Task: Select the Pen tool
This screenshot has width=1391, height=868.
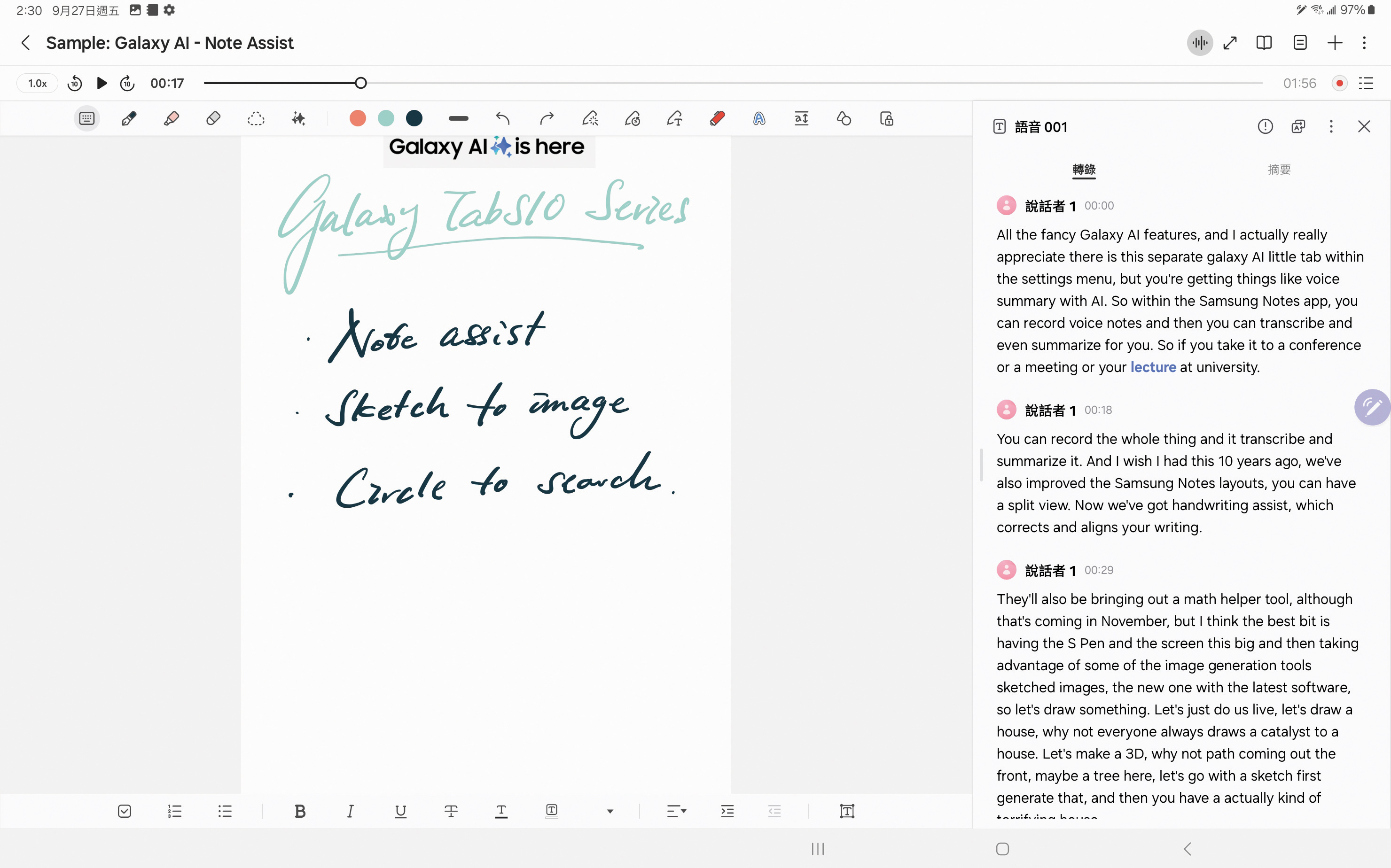Action: 129,119
